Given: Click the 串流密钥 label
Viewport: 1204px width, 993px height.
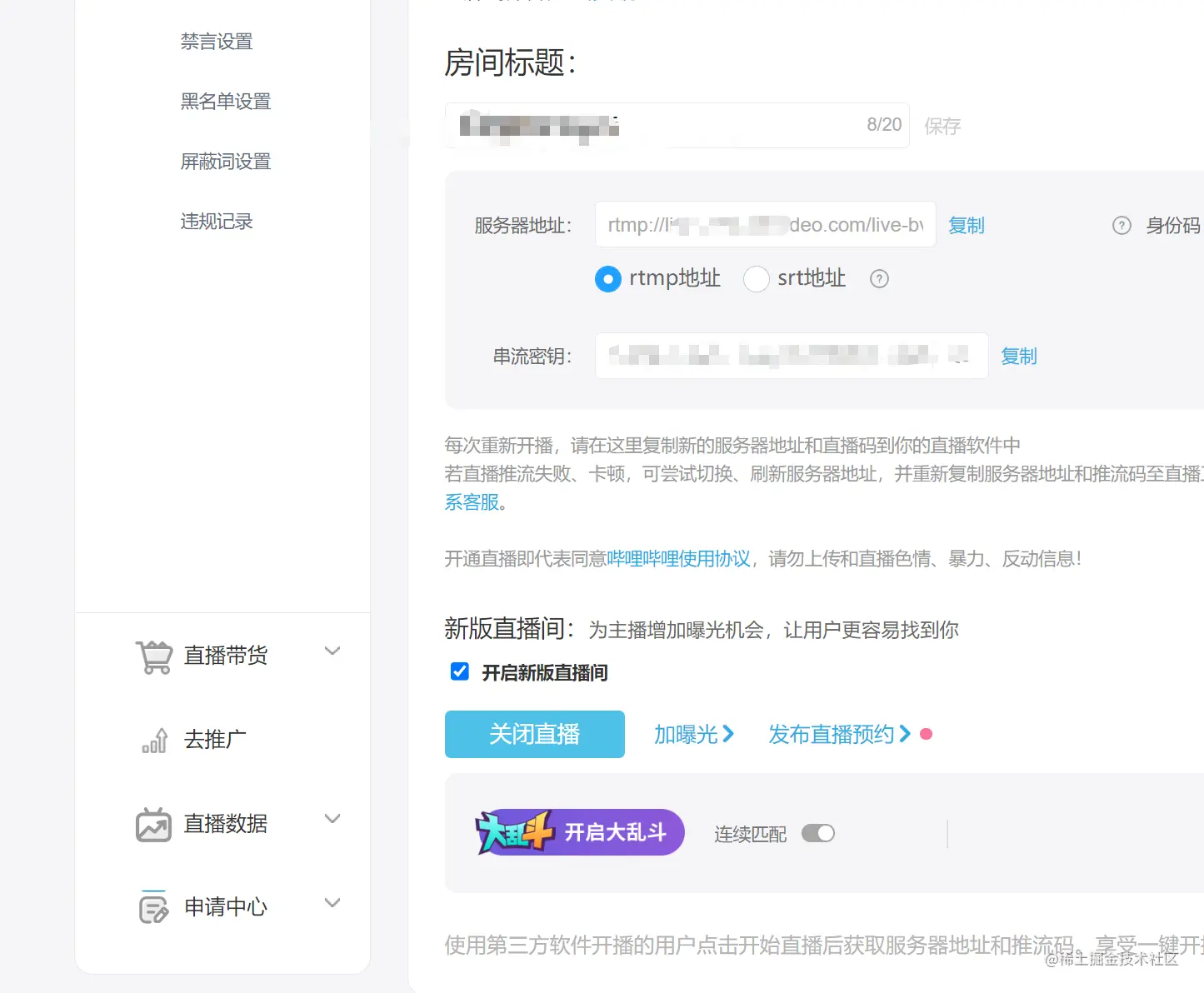Looking at the screenshot, I should coord(532,357).
